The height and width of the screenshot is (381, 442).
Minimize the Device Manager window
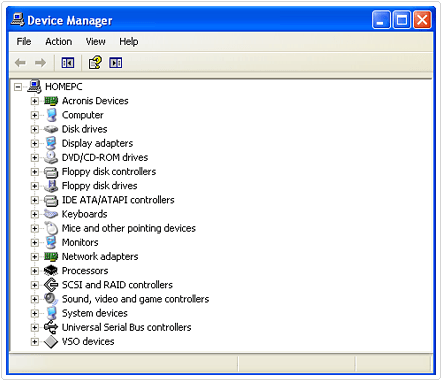coord(381,20)
